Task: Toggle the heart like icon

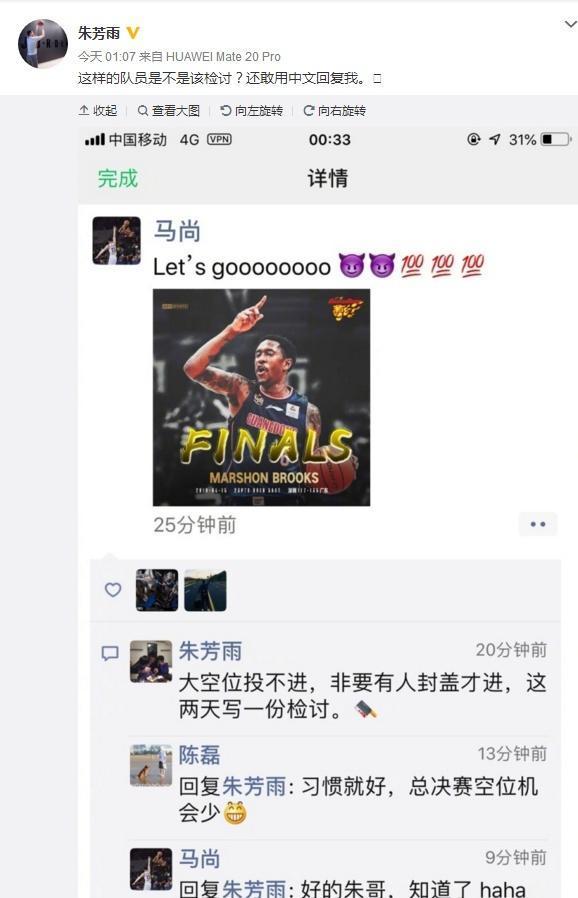Action: pos(113,590)
